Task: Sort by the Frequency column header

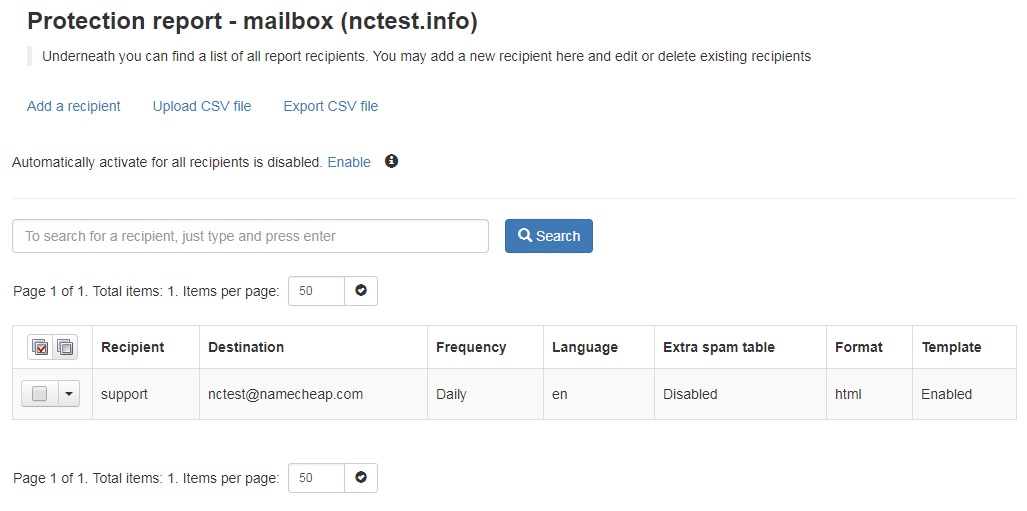Action: tap(471, 347)
